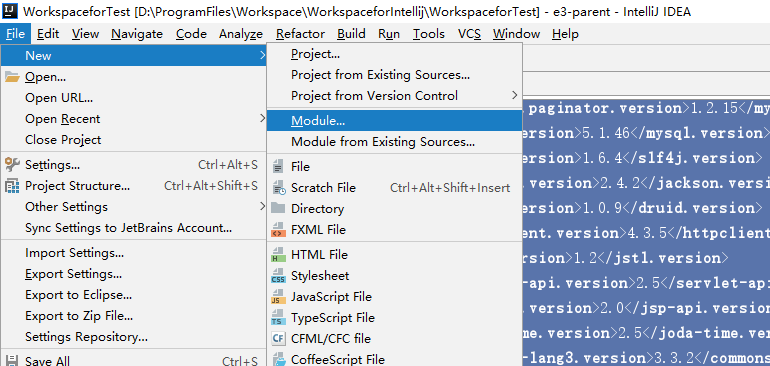Screen dimensions: 770x366
Task: Click the Stylesheet CSS icon
Action: tap(278, 276)
